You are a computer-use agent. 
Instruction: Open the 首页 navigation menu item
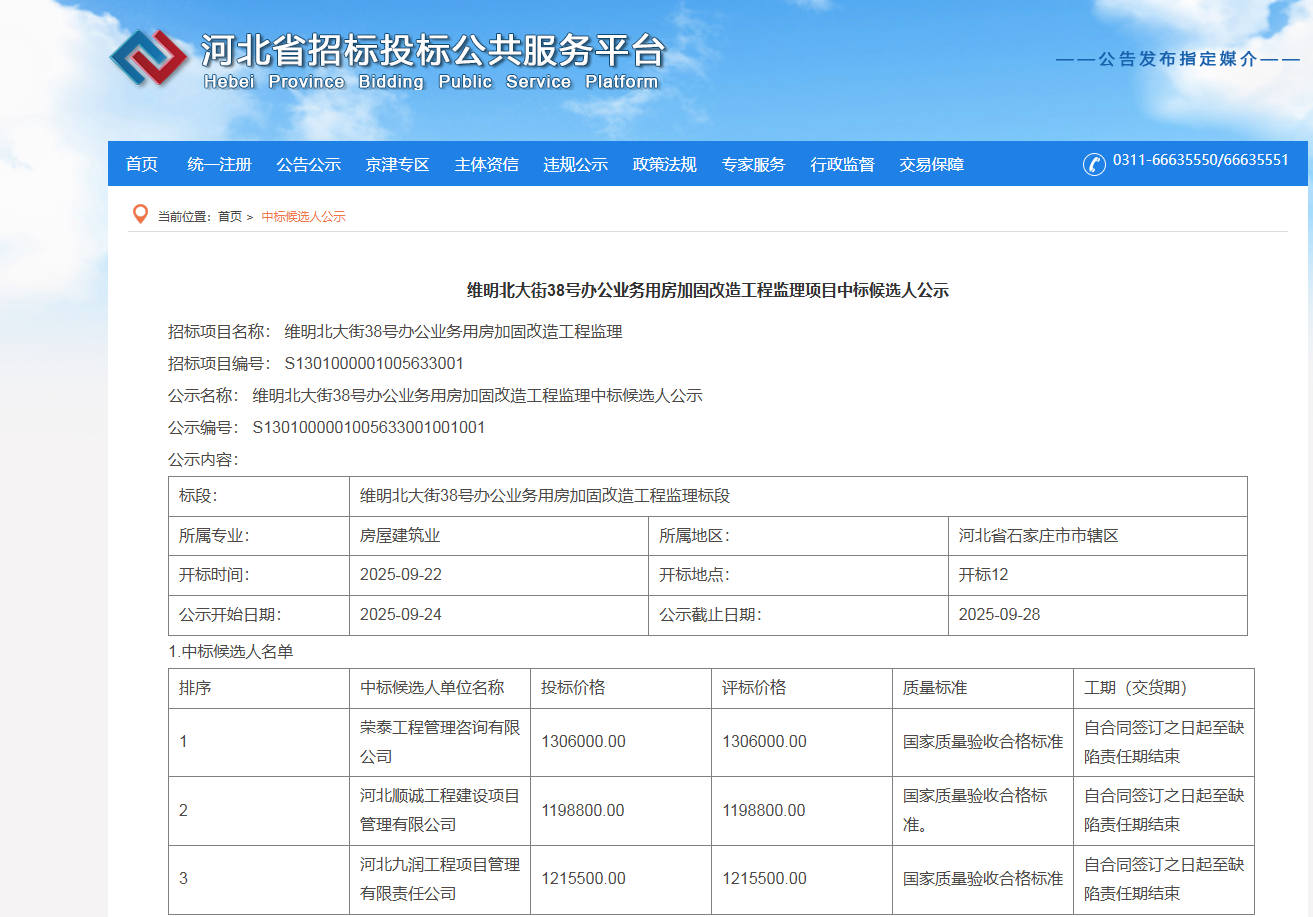(142, 165)
